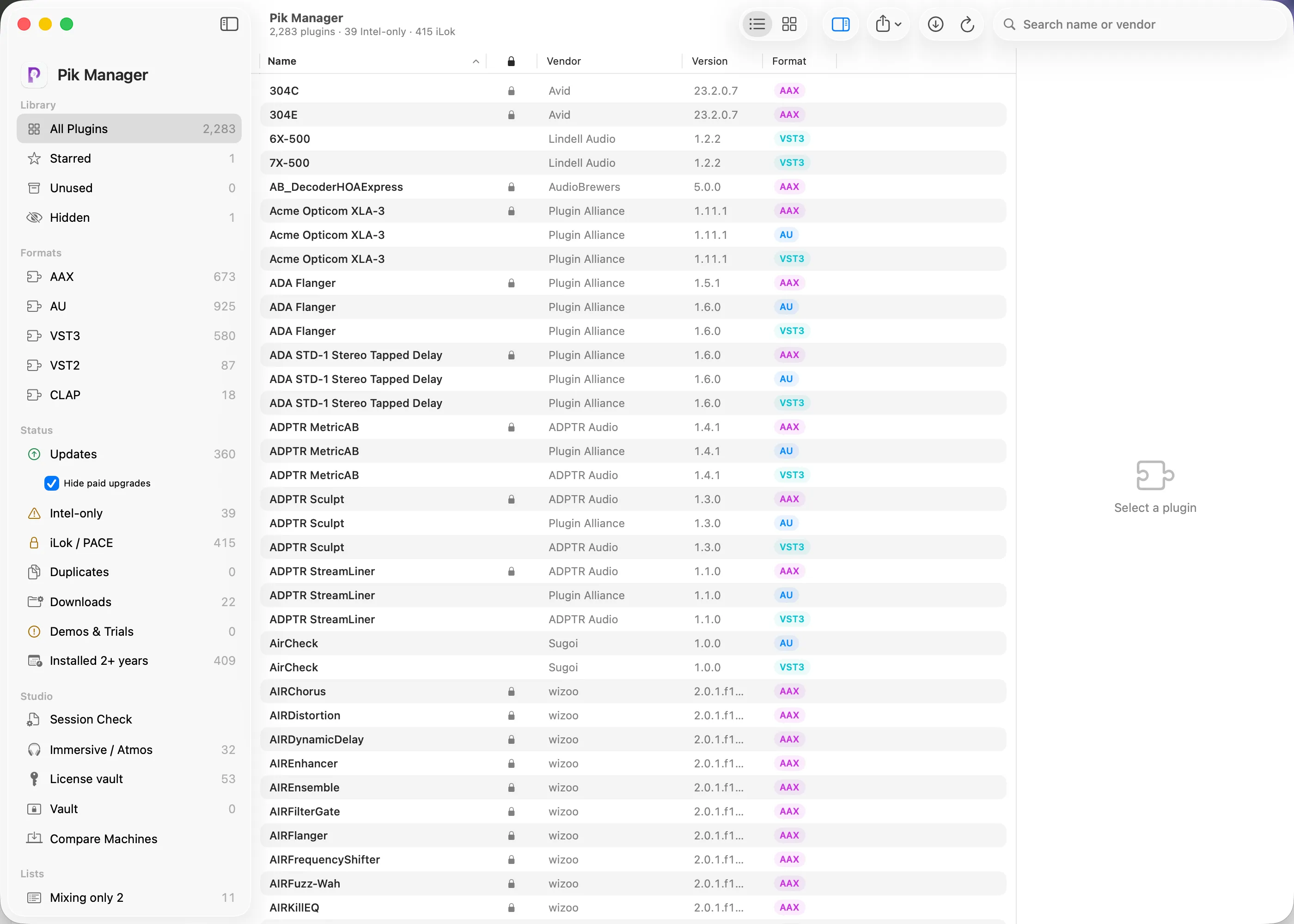
Task: Select the AIRFuzz-Wah row
Action: [x=633, y=884]
